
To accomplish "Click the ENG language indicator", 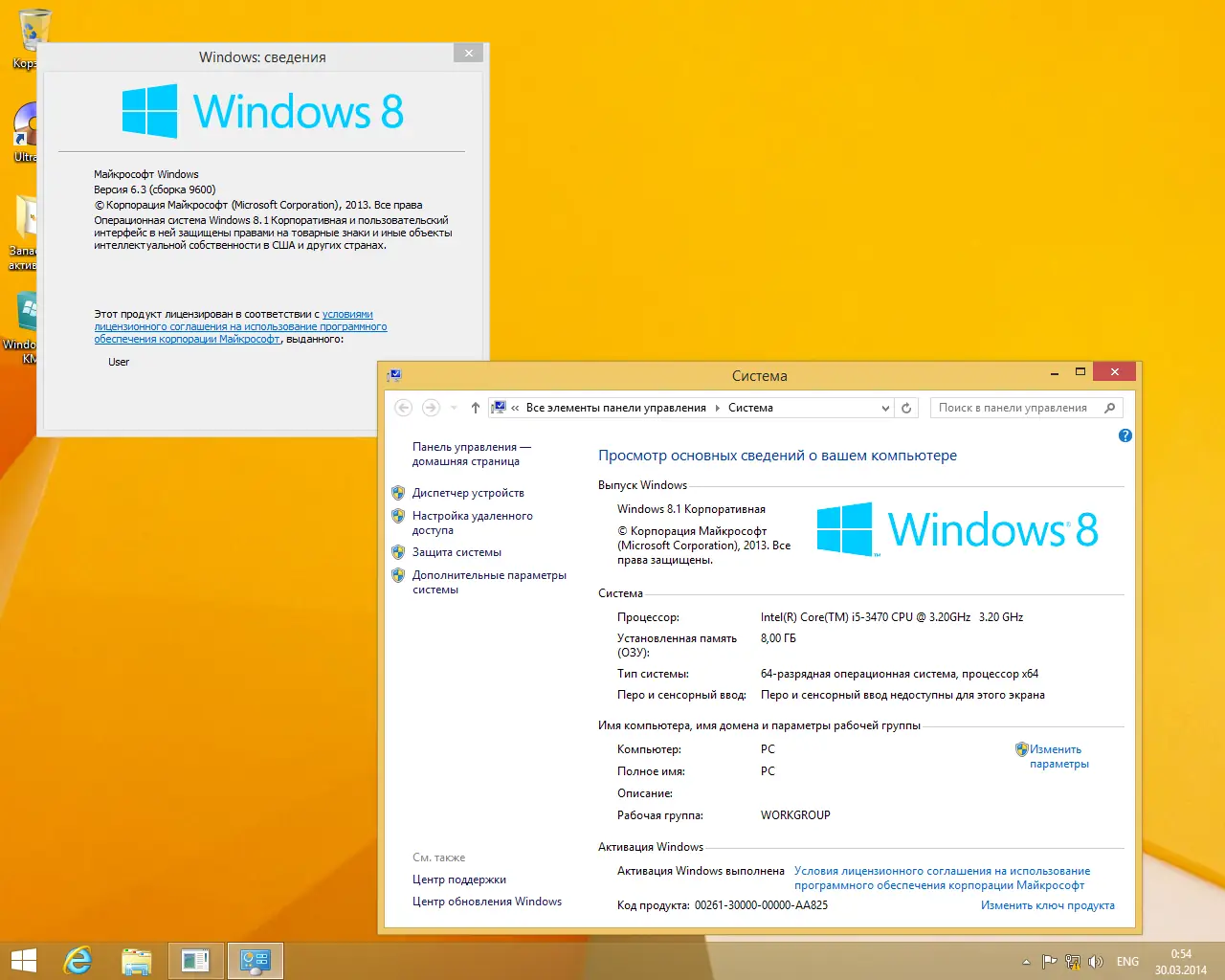I will (1128, 962).
